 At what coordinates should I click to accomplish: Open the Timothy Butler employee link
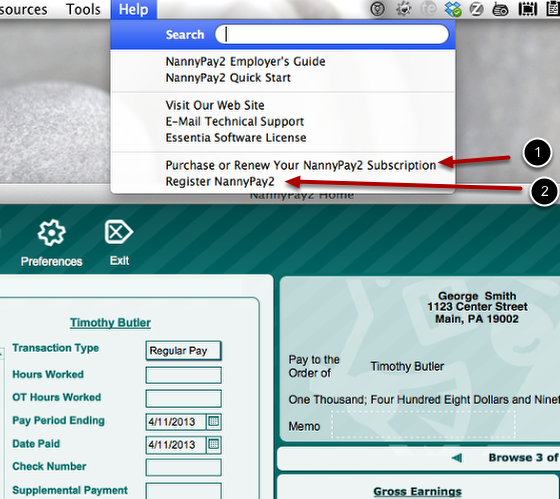tap(110, 323)
